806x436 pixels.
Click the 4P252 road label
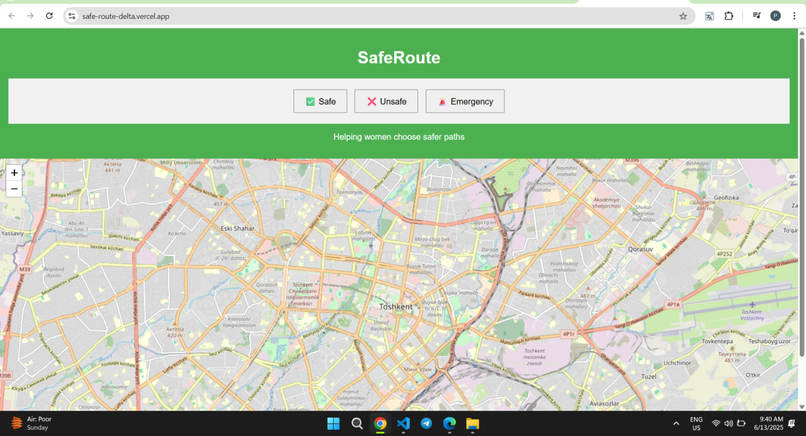click(x=724, y=253)
